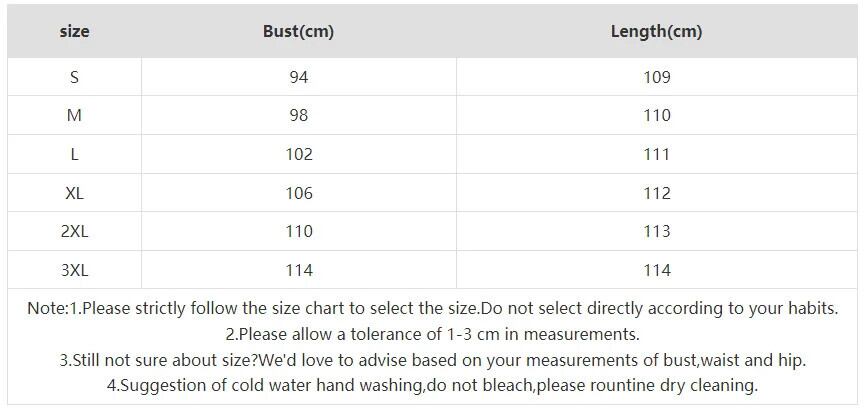Click bust value 102 for size L

(298, 154)
